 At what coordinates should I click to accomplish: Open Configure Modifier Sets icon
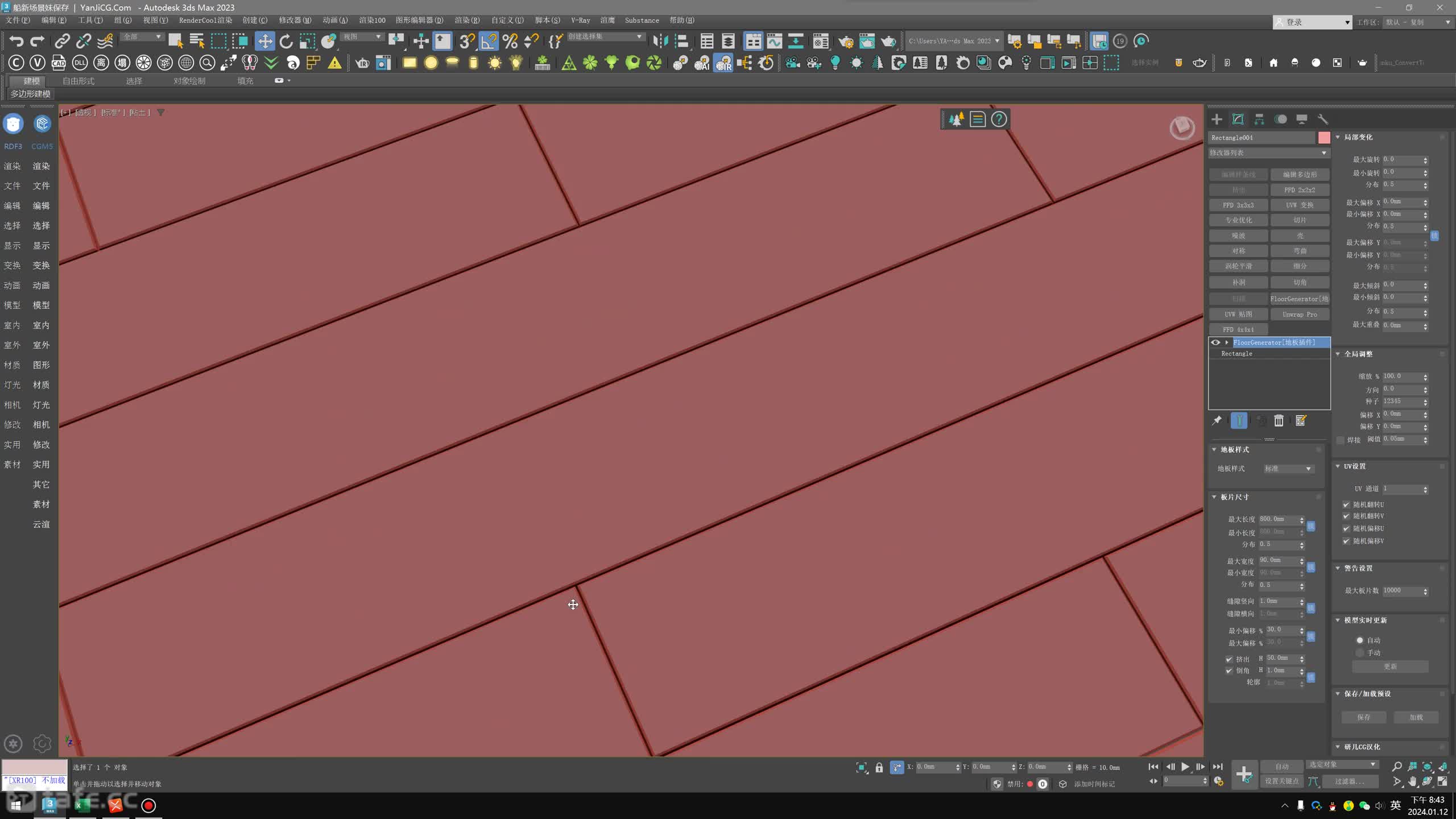coord(1301,420)
